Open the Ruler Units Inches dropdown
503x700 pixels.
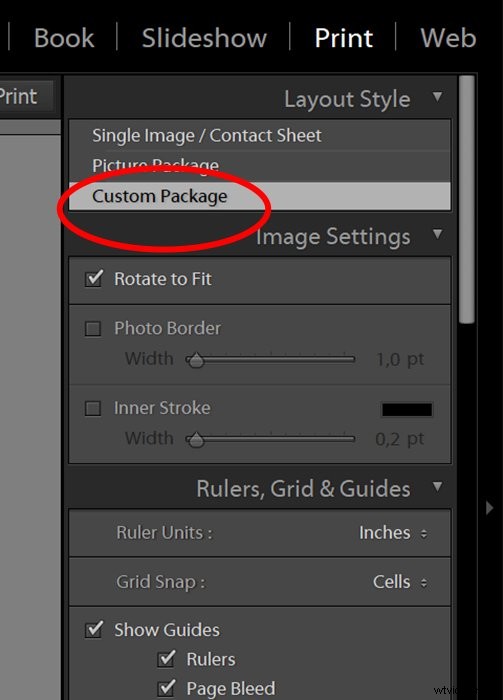pyautogui.click(x=393, y=533)
